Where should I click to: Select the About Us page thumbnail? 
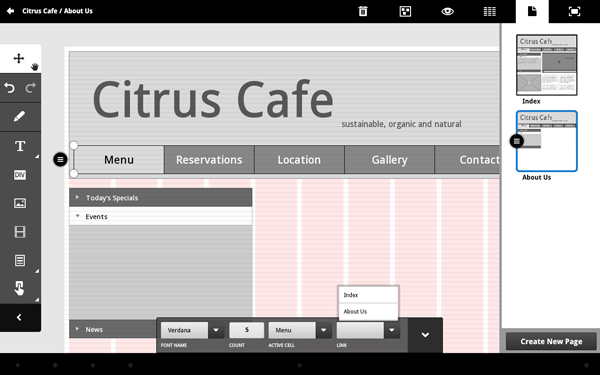coord(546,141)
